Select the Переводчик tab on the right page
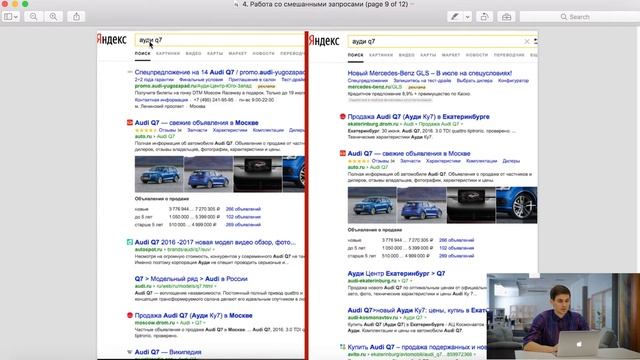Image resolution: width=640 pixels, height=360 pixels. [x=509, y=55]
